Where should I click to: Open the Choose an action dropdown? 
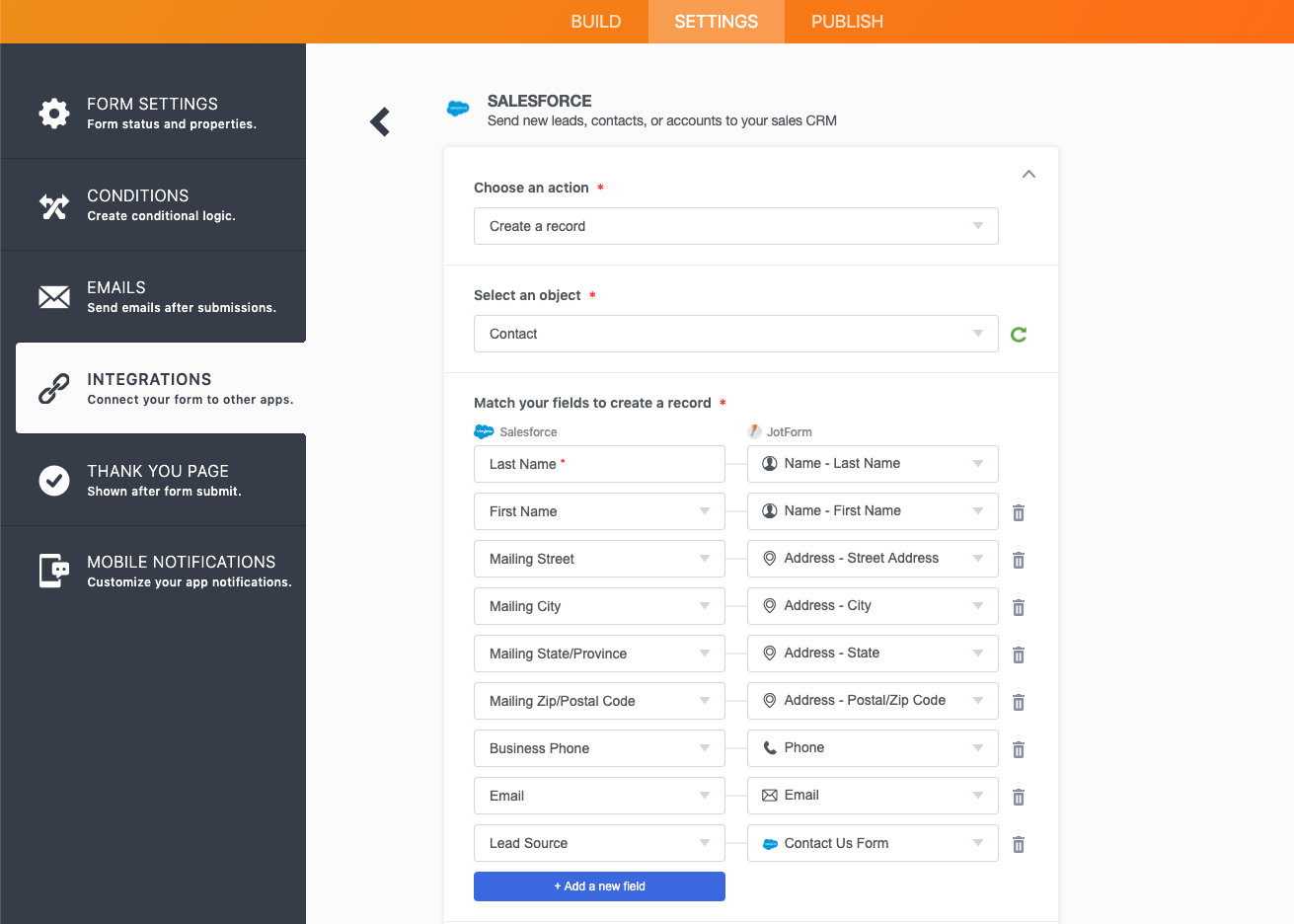tap(735, 226)
